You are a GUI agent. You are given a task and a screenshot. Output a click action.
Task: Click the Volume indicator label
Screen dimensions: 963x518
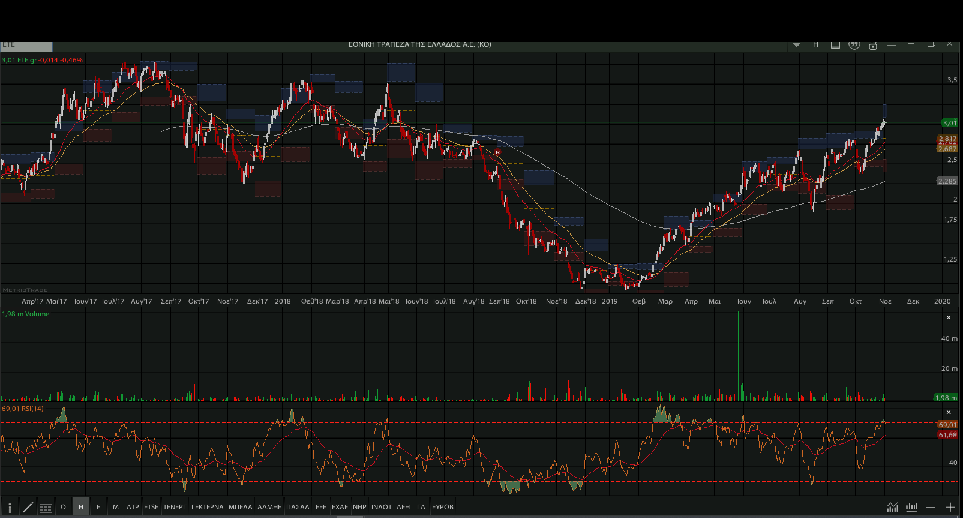tap(28, 315)
